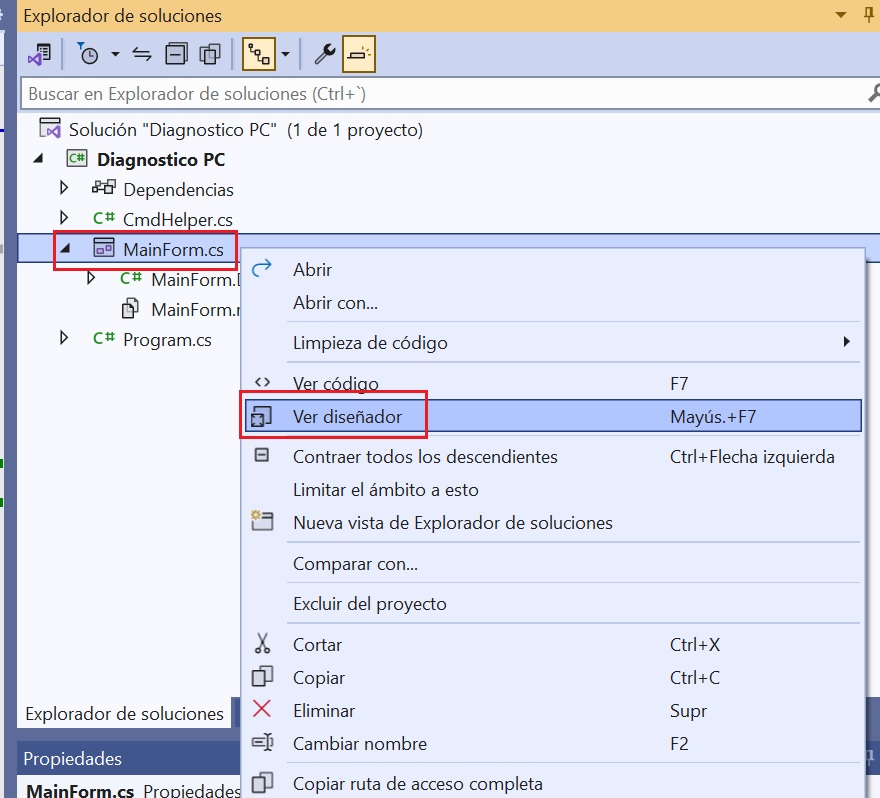Viewport: 880px width, 798px height.
Task: Collapse the Diagnostico PC project node
Action: coord(39,159)
